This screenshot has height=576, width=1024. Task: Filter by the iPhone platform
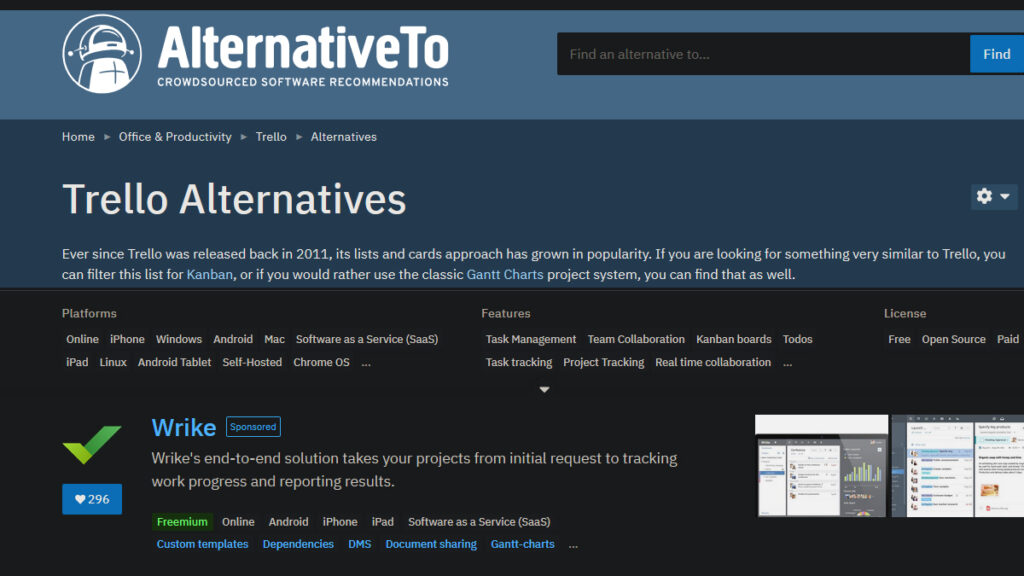[x=127, y=339]
